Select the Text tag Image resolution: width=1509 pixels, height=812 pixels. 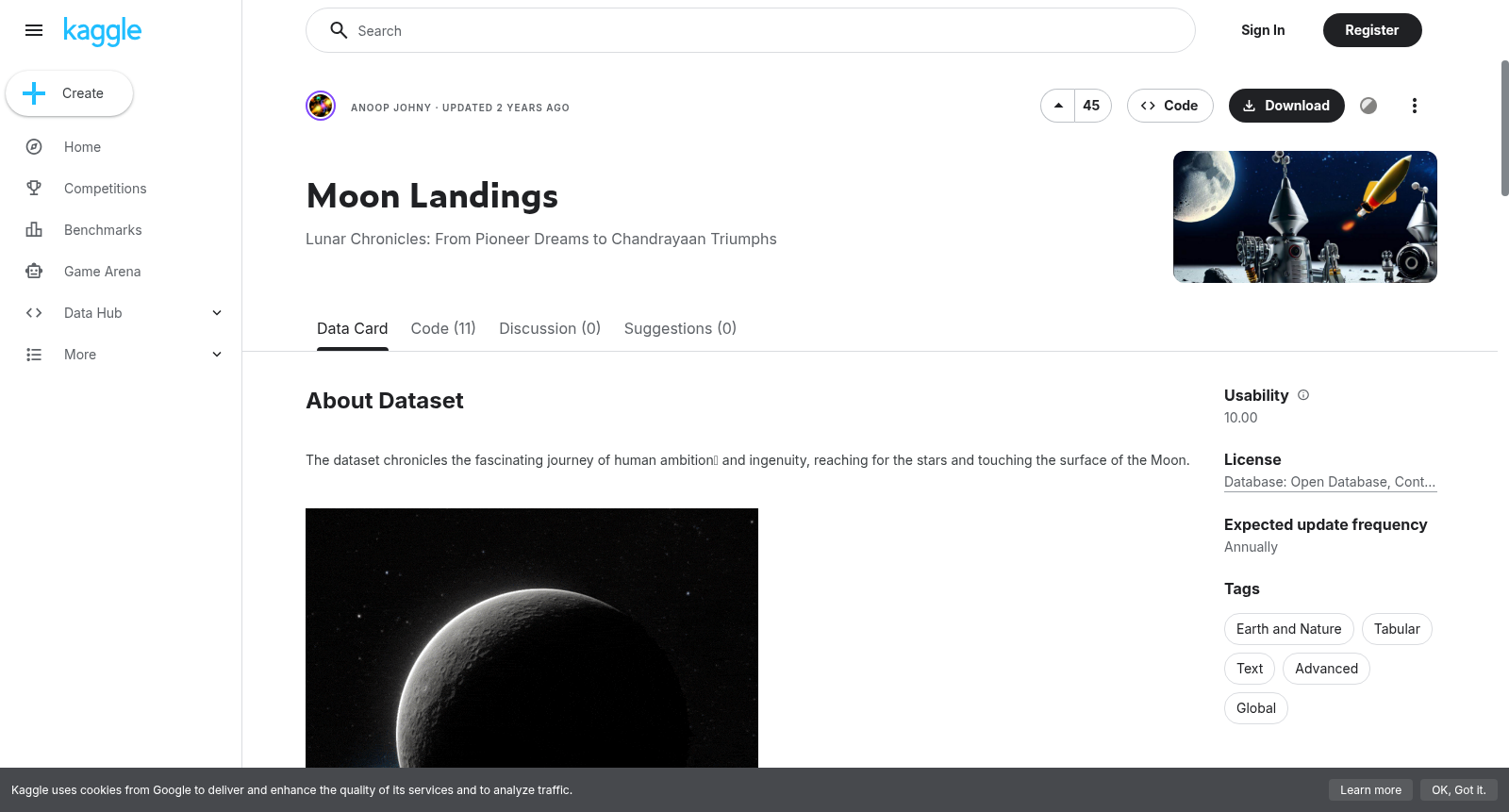pos(1250,669)
